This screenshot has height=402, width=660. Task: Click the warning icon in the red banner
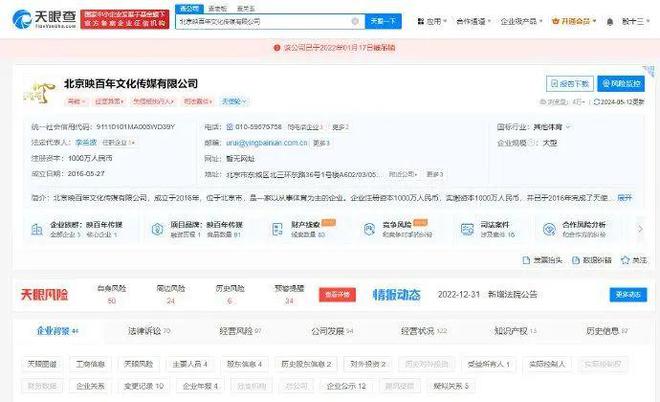277,48
